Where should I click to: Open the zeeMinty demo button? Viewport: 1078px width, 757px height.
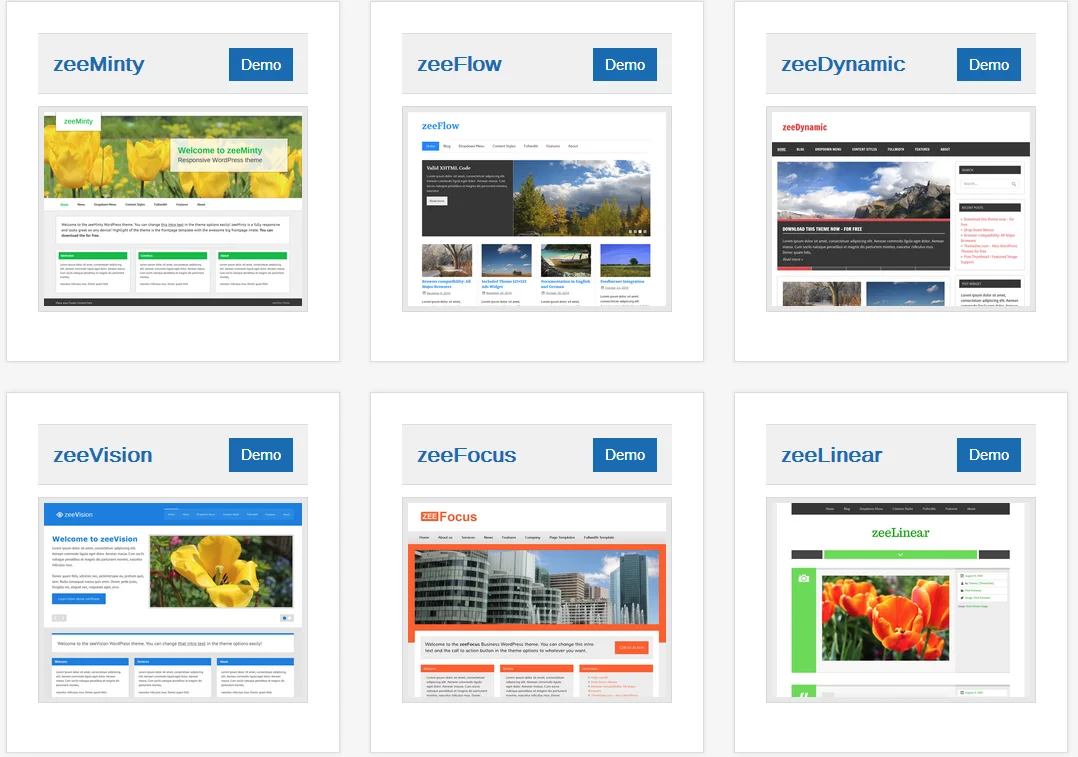coord(261,65)
